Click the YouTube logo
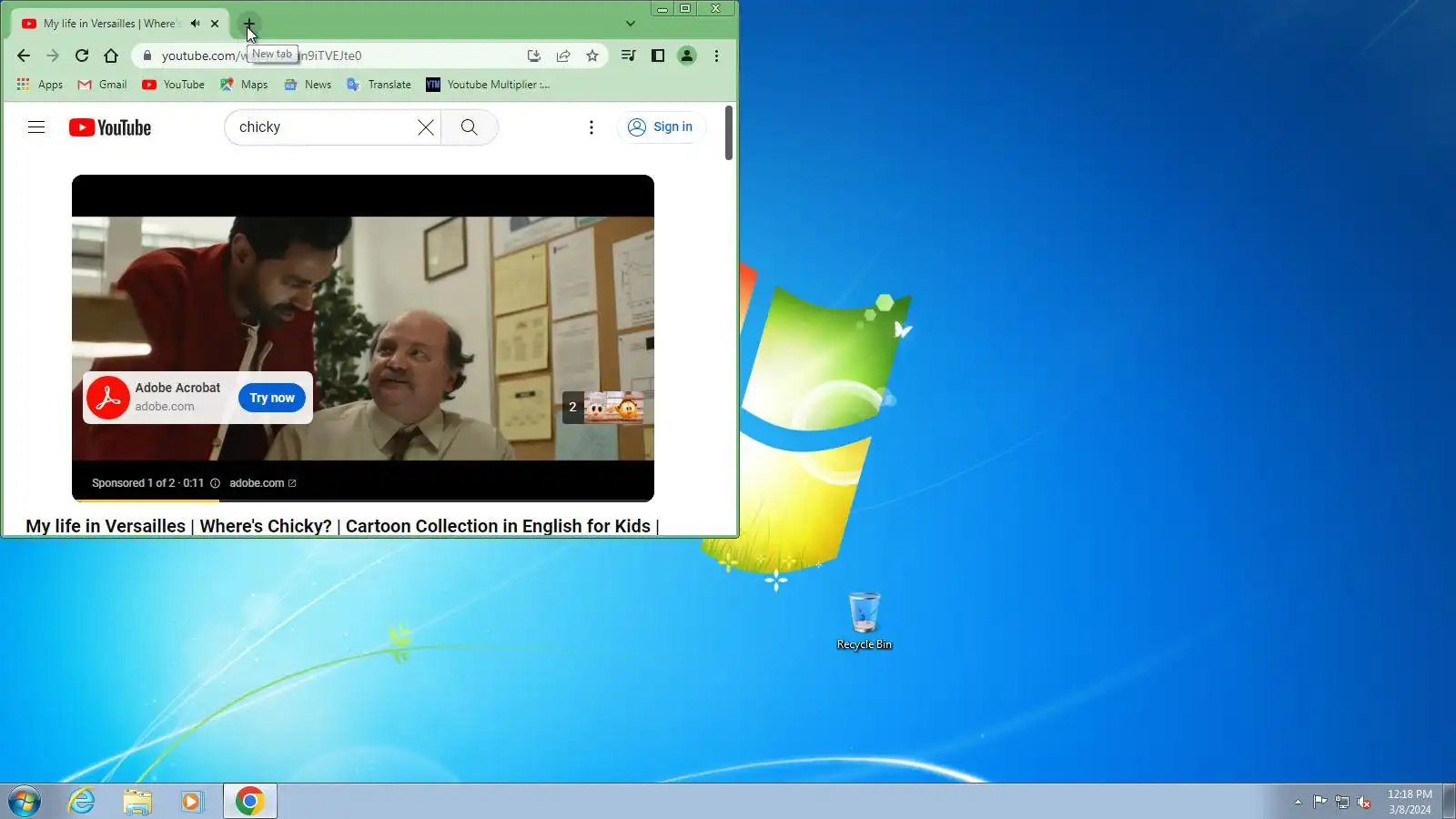This screenshot has height=819, width=1456. coord(110,127)
